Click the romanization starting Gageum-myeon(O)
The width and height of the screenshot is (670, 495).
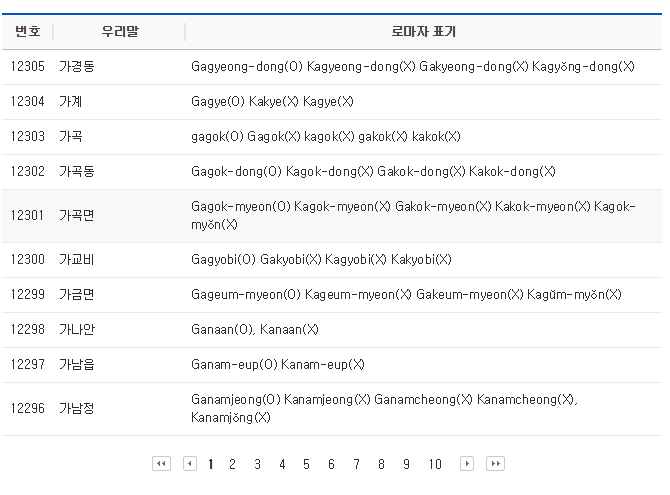tap(406, 295)
